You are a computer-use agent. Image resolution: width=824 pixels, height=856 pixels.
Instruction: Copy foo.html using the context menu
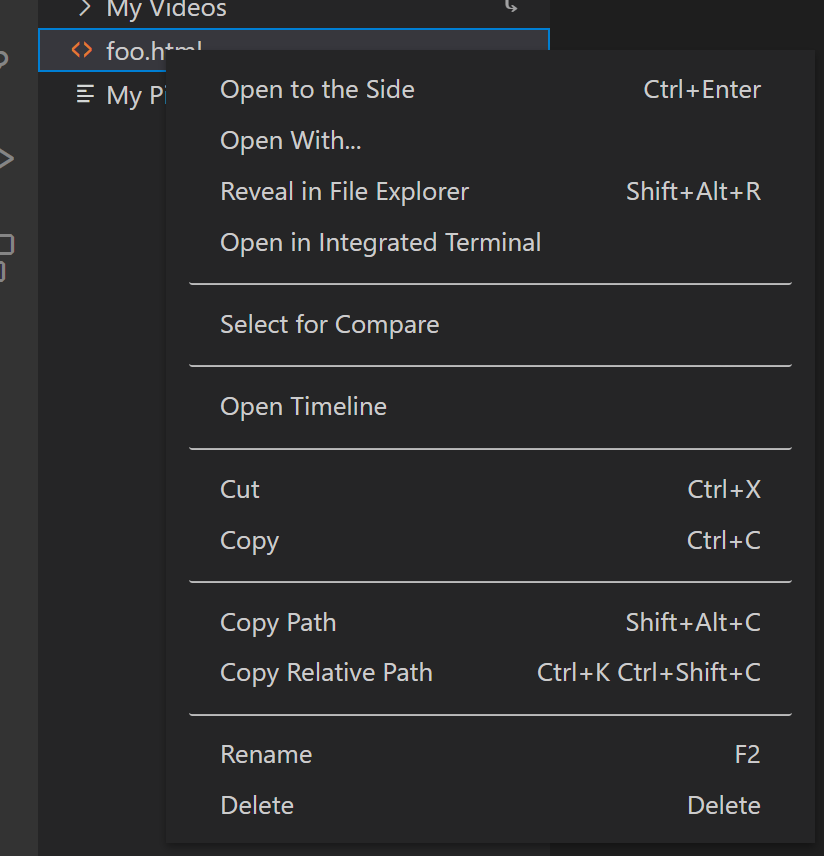click(249, 540)
